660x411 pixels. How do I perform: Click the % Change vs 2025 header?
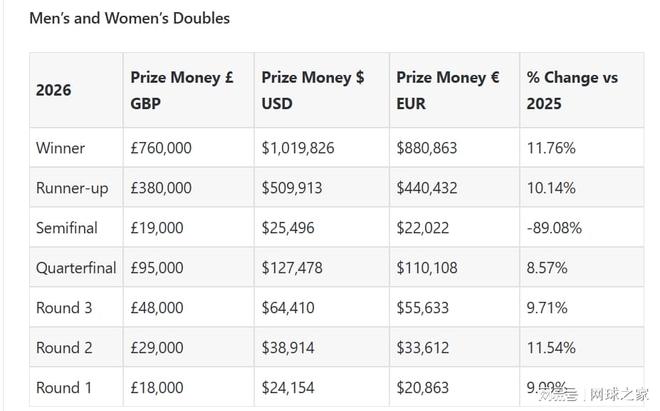[x=572, y=90]
